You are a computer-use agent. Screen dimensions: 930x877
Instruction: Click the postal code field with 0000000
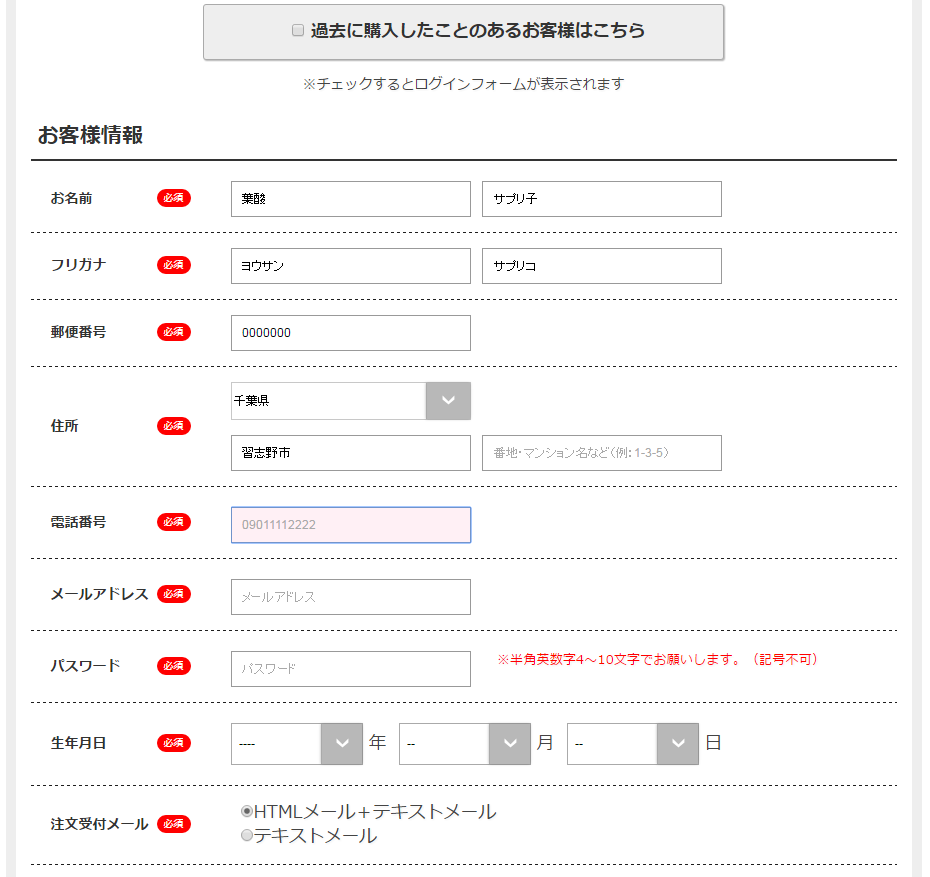[350, 333]
